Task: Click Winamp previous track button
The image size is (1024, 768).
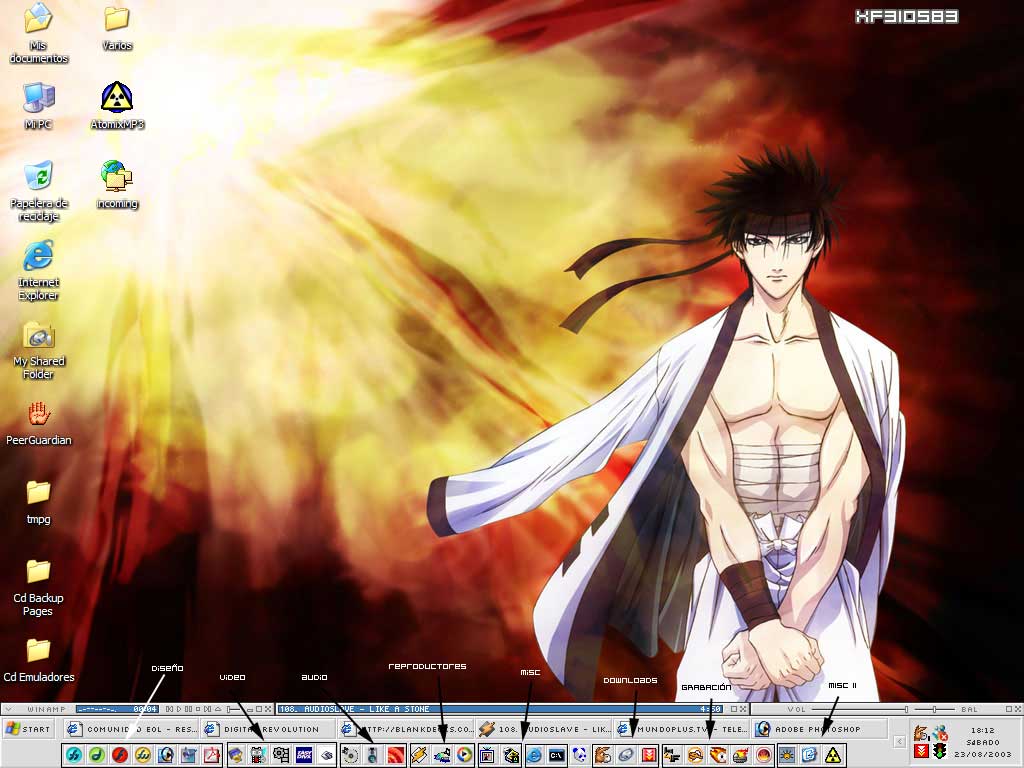Action: click(x=169, y=709)
